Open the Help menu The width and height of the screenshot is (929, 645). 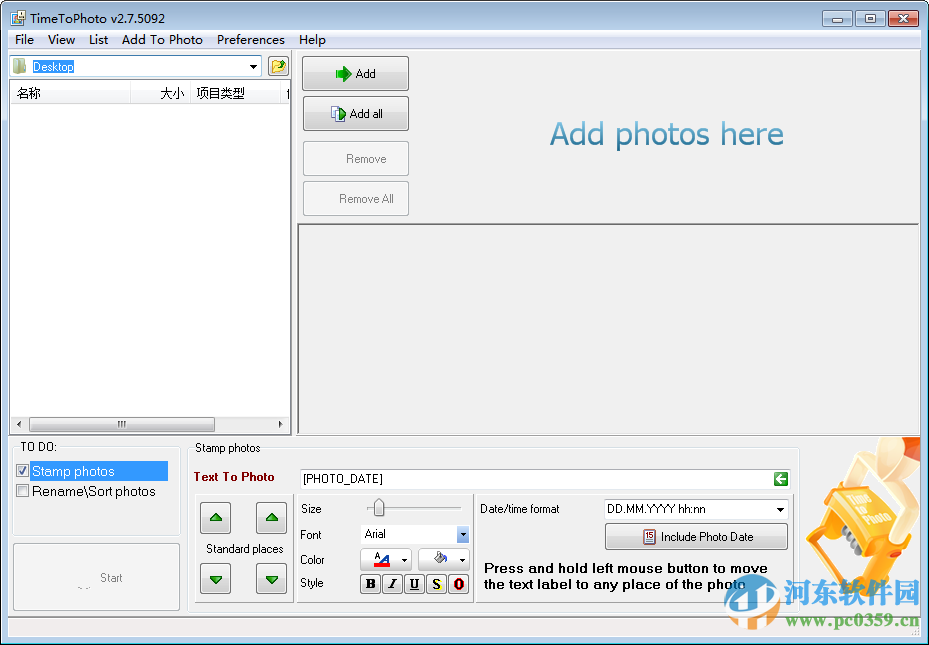tap(312, 40)
